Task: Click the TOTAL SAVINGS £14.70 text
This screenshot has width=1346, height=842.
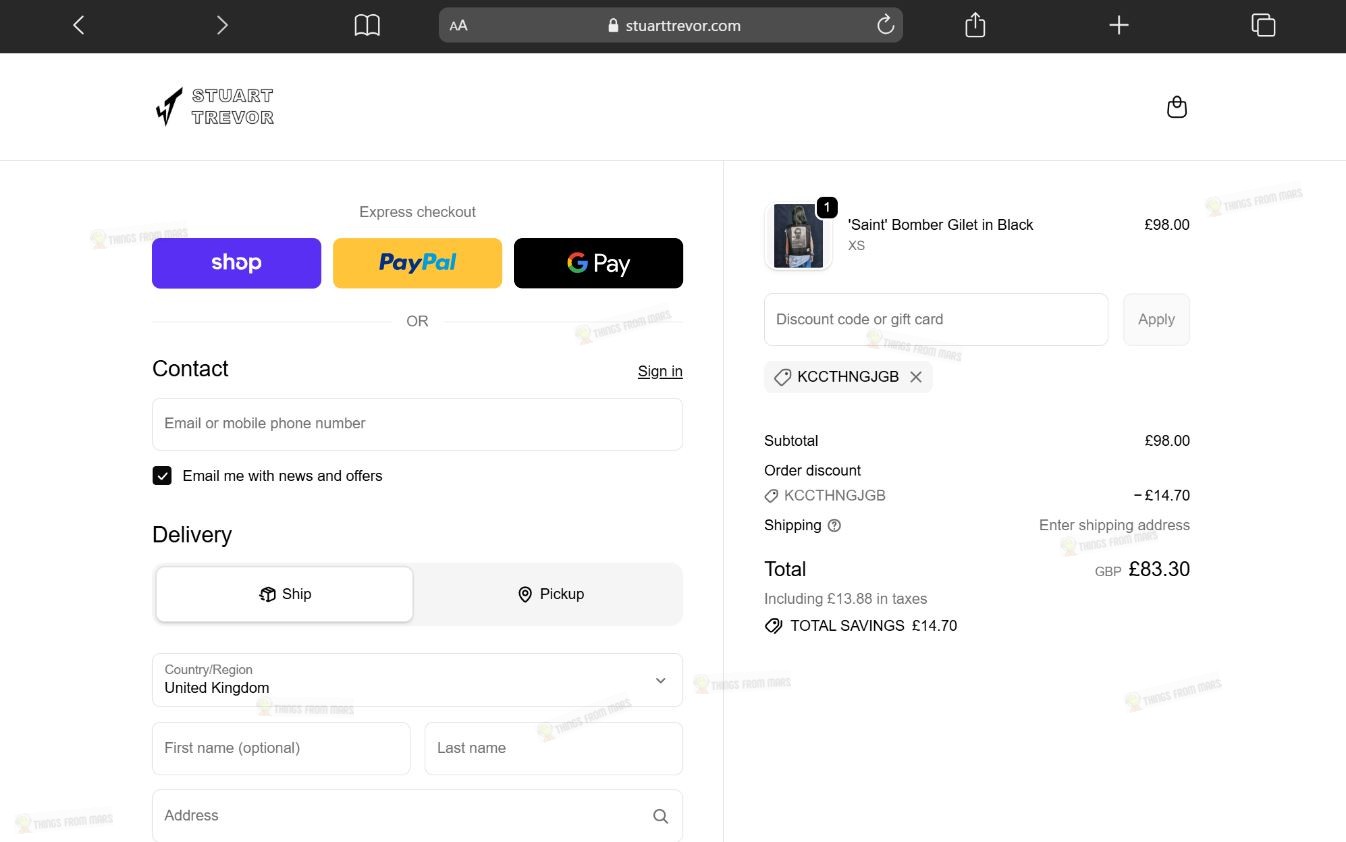Action: coord(873,626)
